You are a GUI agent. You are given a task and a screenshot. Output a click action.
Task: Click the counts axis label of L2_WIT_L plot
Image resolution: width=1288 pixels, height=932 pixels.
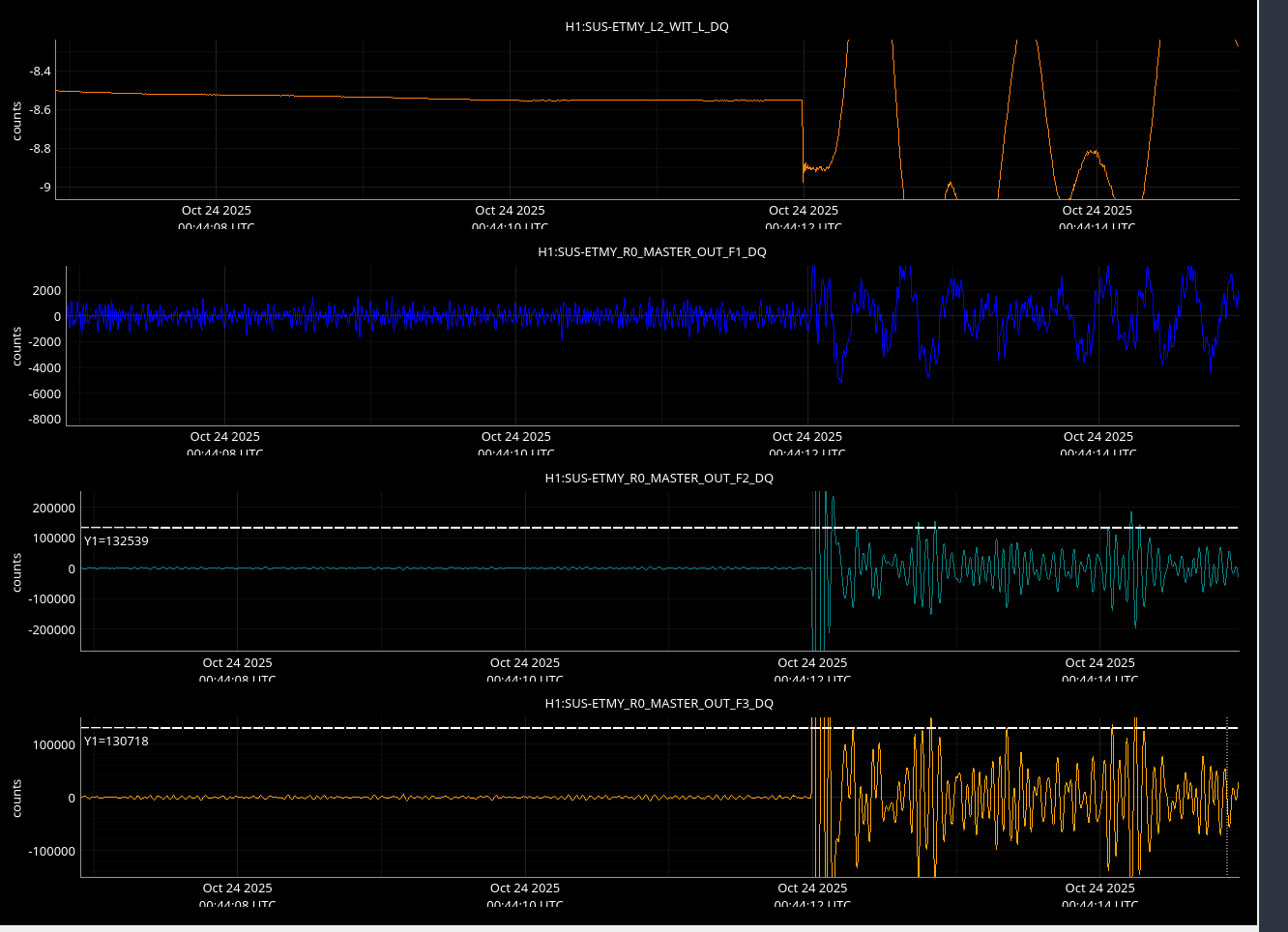pyautogui.click(x=17, y=121)
